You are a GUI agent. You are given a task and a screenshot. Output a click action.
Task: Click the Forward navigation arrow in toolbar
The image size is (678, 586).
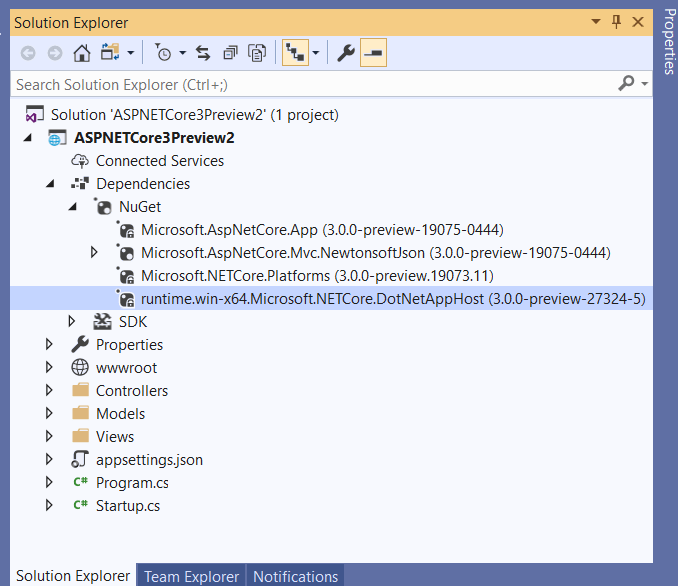point(55,53)
